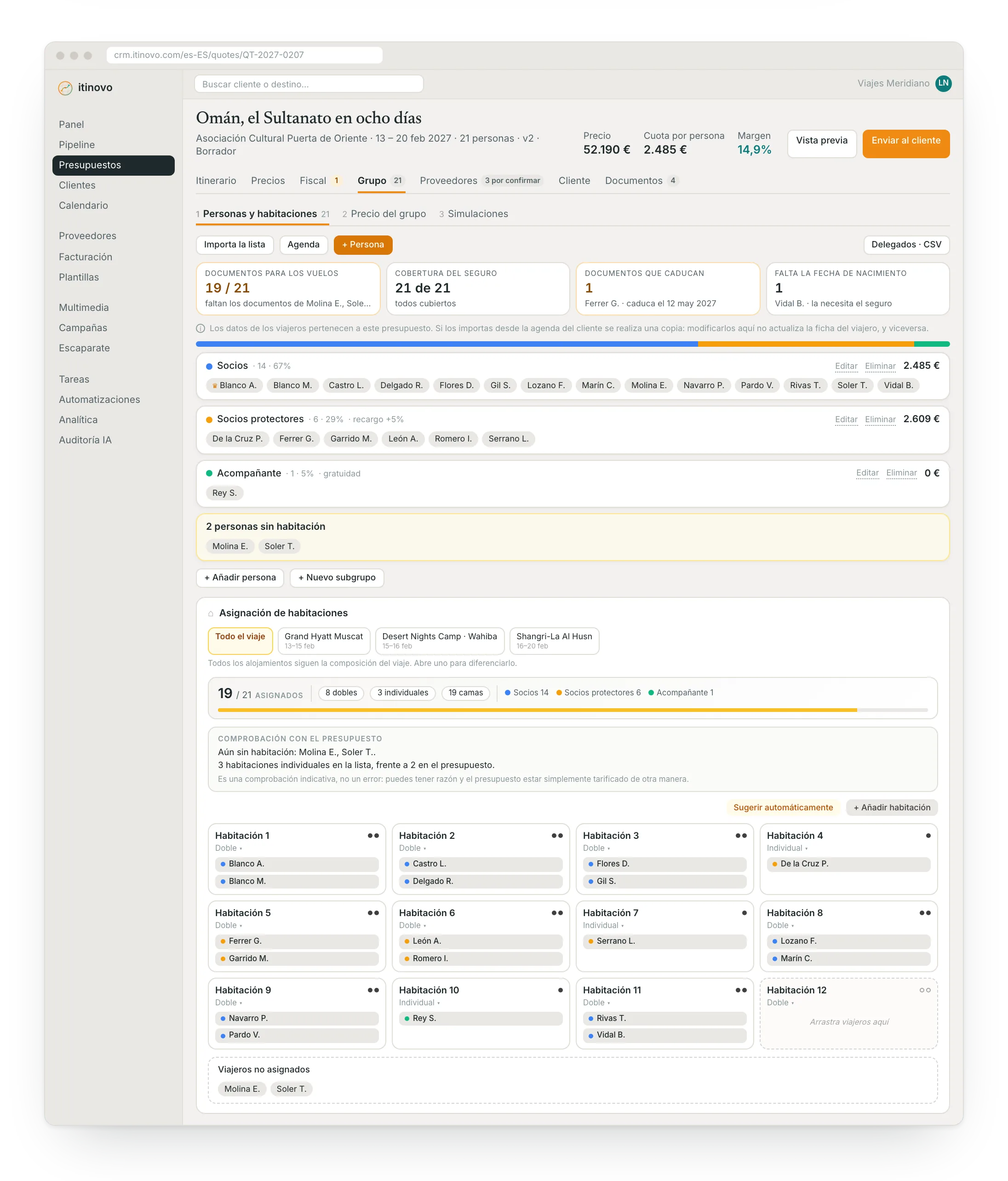Screen dimensions: 1008x1181
Task: Click Importa la lista button
Action: [234, 245]
